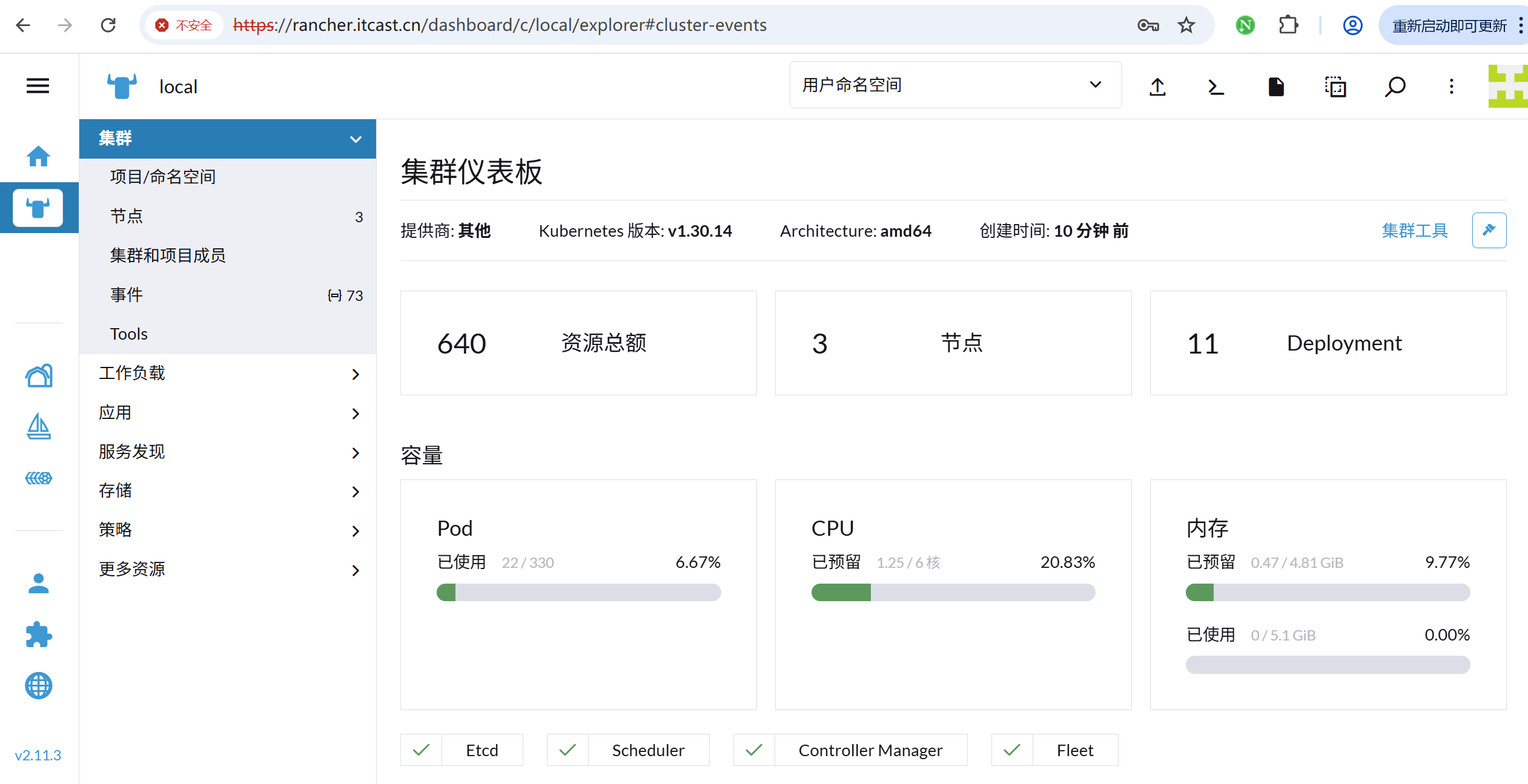Viewport: 1528px width, 784px height.
Task: Open the Tools sidebar item
Action: click(x=228, y=334)
